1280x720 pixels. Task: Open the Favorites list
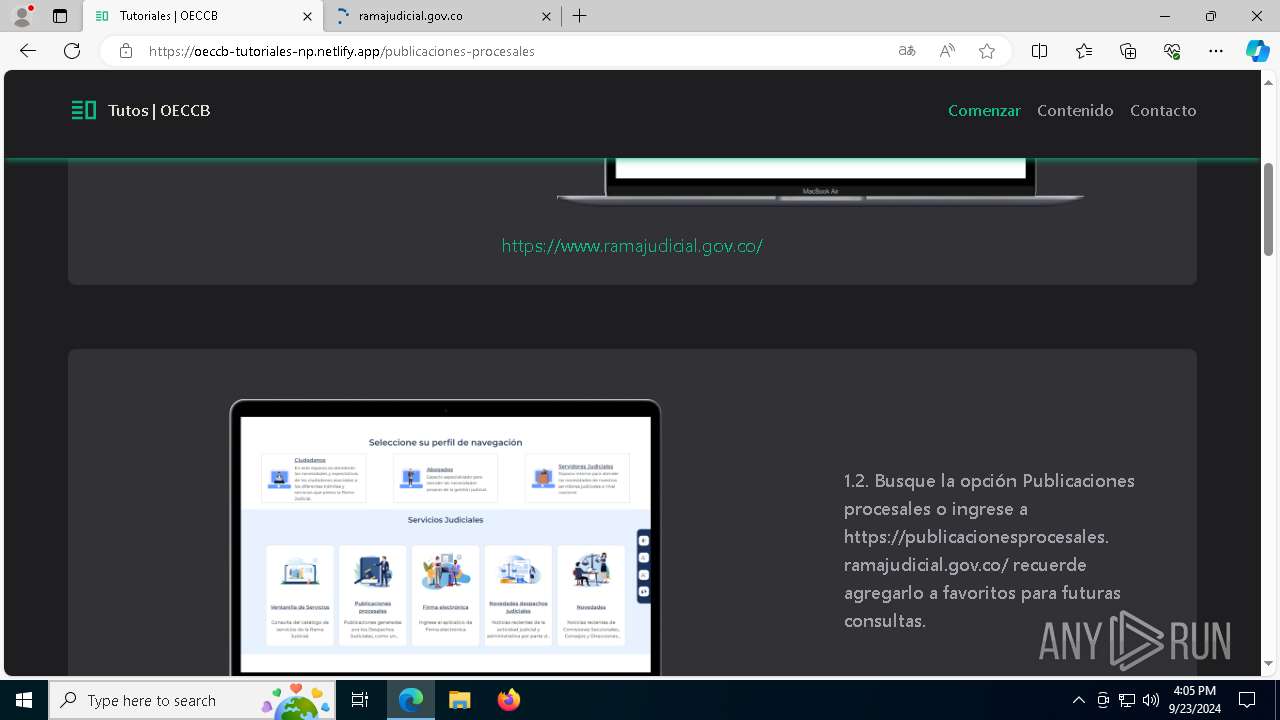coord(1084,51)
